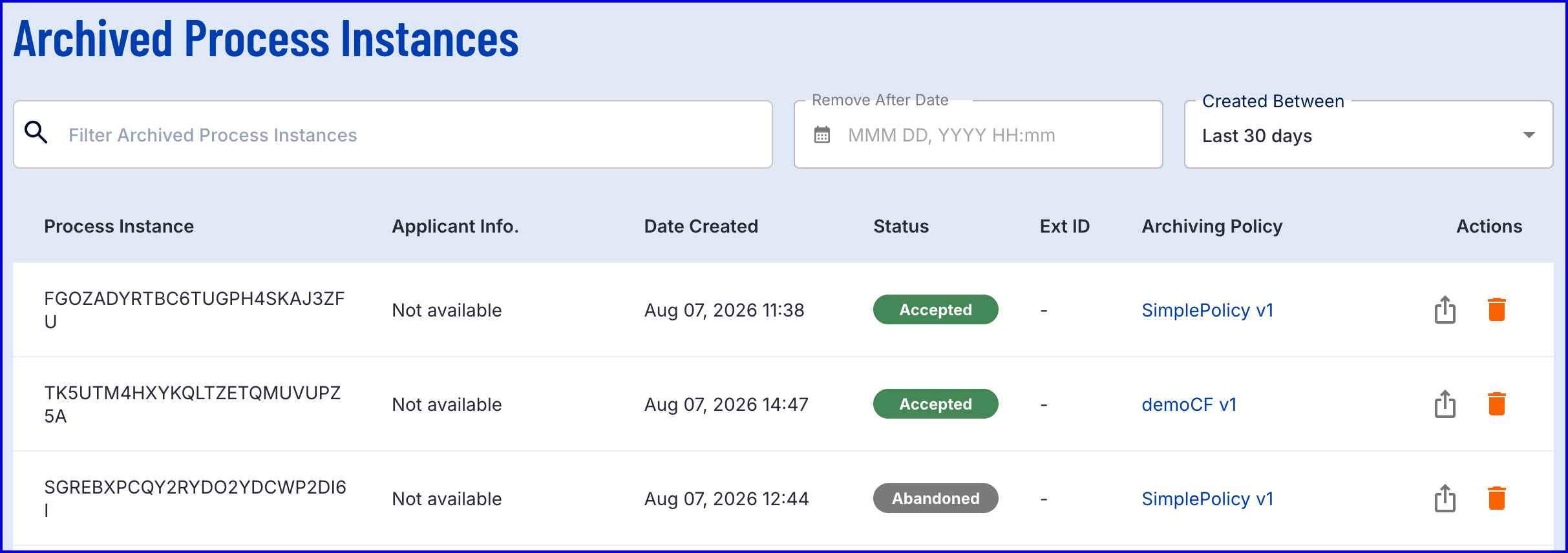Click the Archiving Policy column header
The height and width of the screenshot is (553, 1568).
(x=1212, y=226)
